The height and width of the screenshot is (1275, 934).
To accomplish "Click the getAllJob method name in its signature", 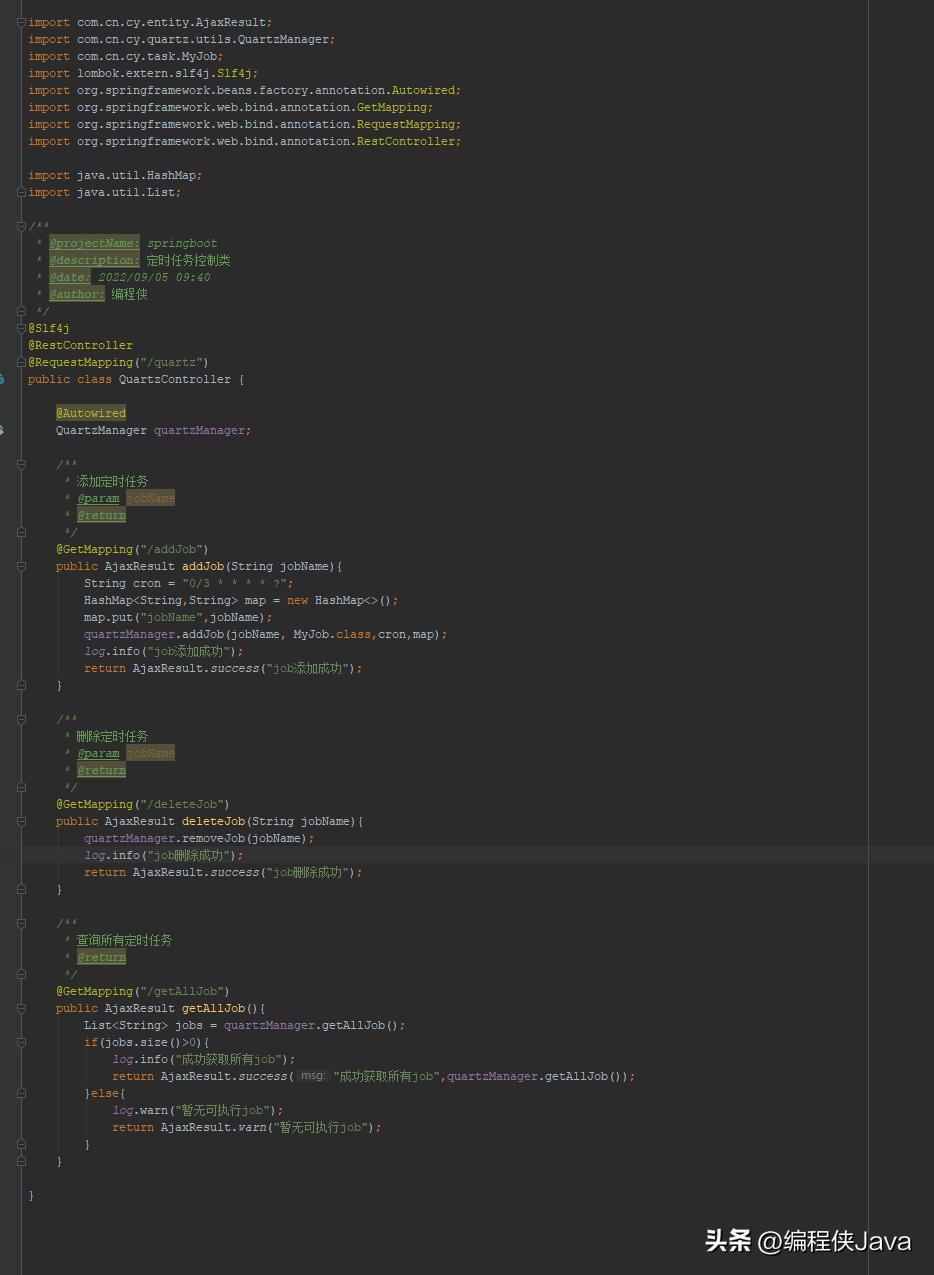I will [213, 1008].
